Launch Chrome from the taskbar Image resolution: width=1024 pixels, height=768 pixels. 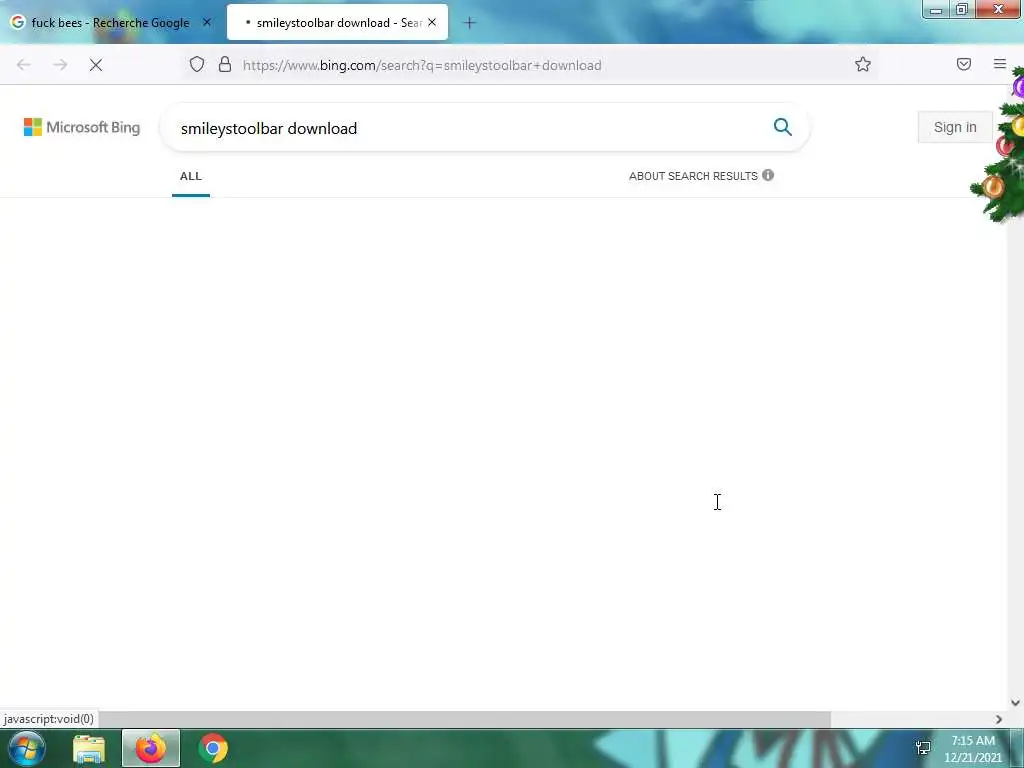pos(213,748)
